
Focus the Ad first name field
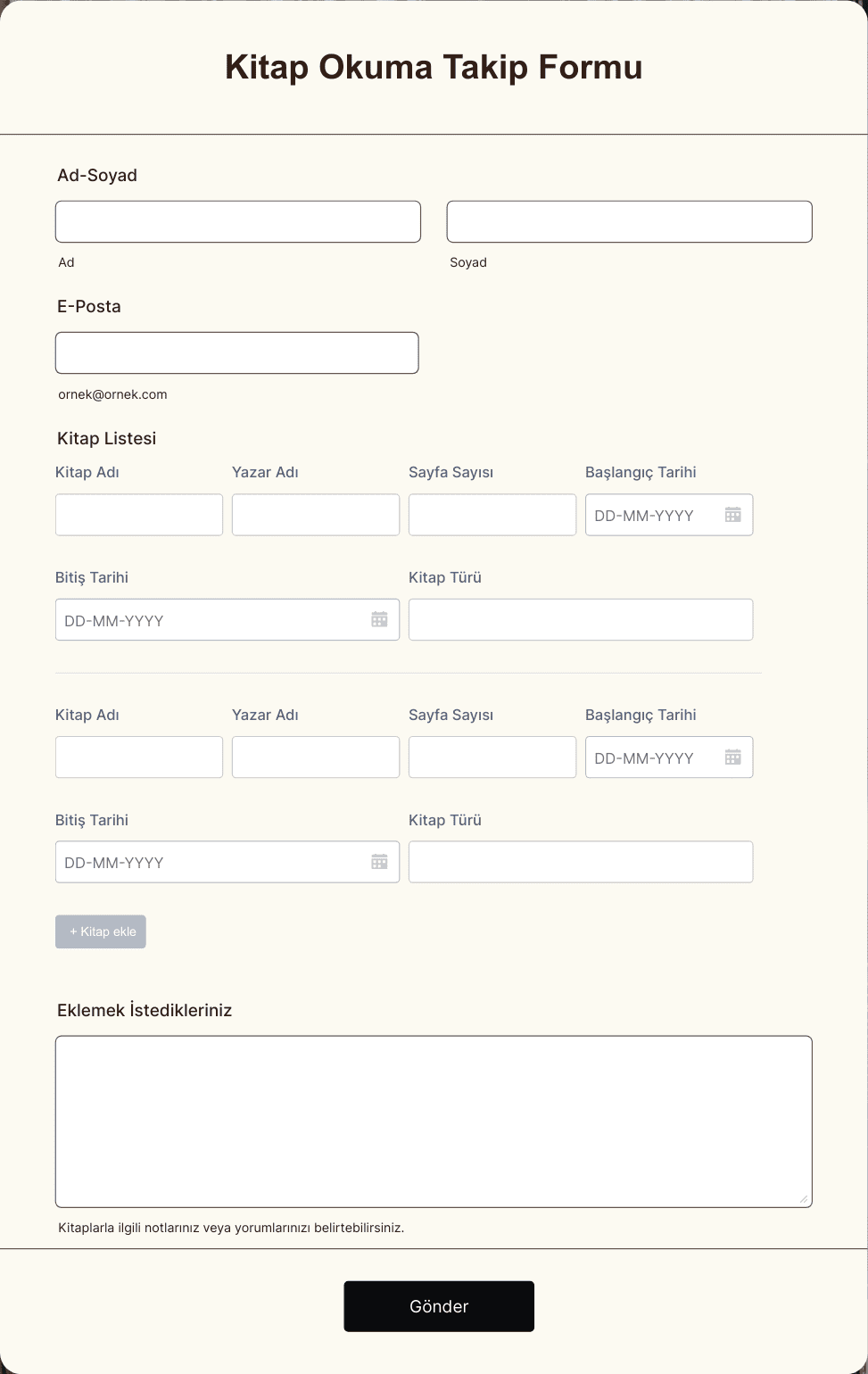(x=238, y=221)
